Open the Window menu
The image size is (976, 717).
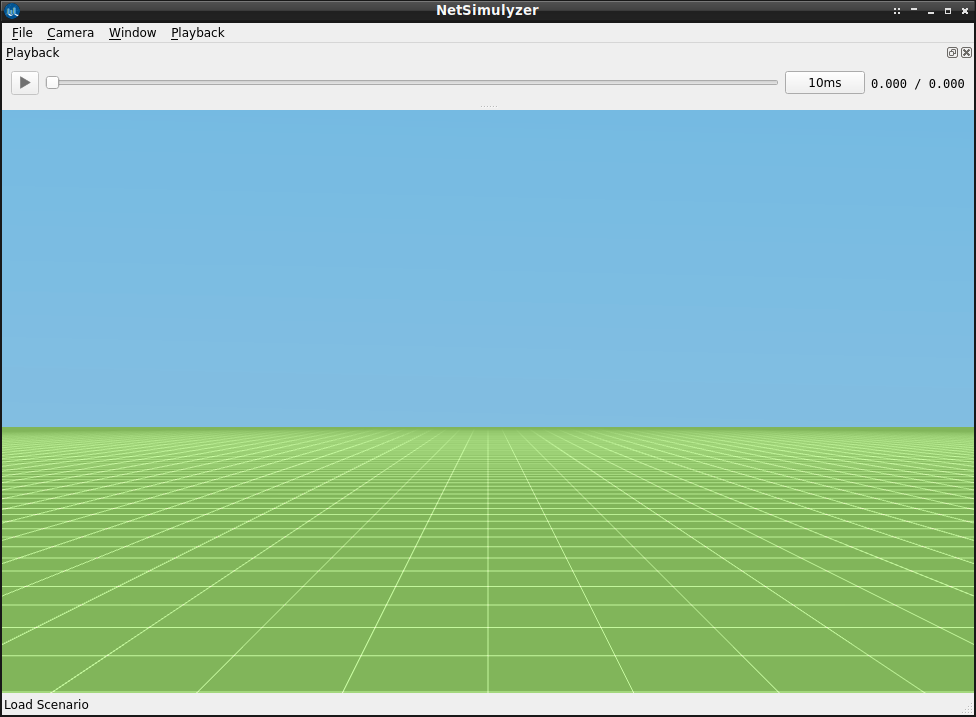[x=133, y=32]
